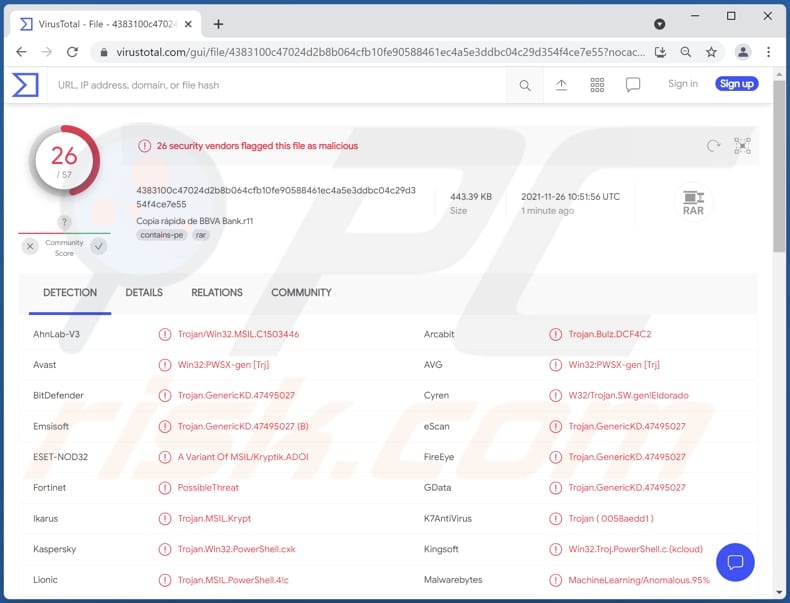790x603 pixels.
Task: Switch to the RELATIONS tab
Action: pos(217,293)
